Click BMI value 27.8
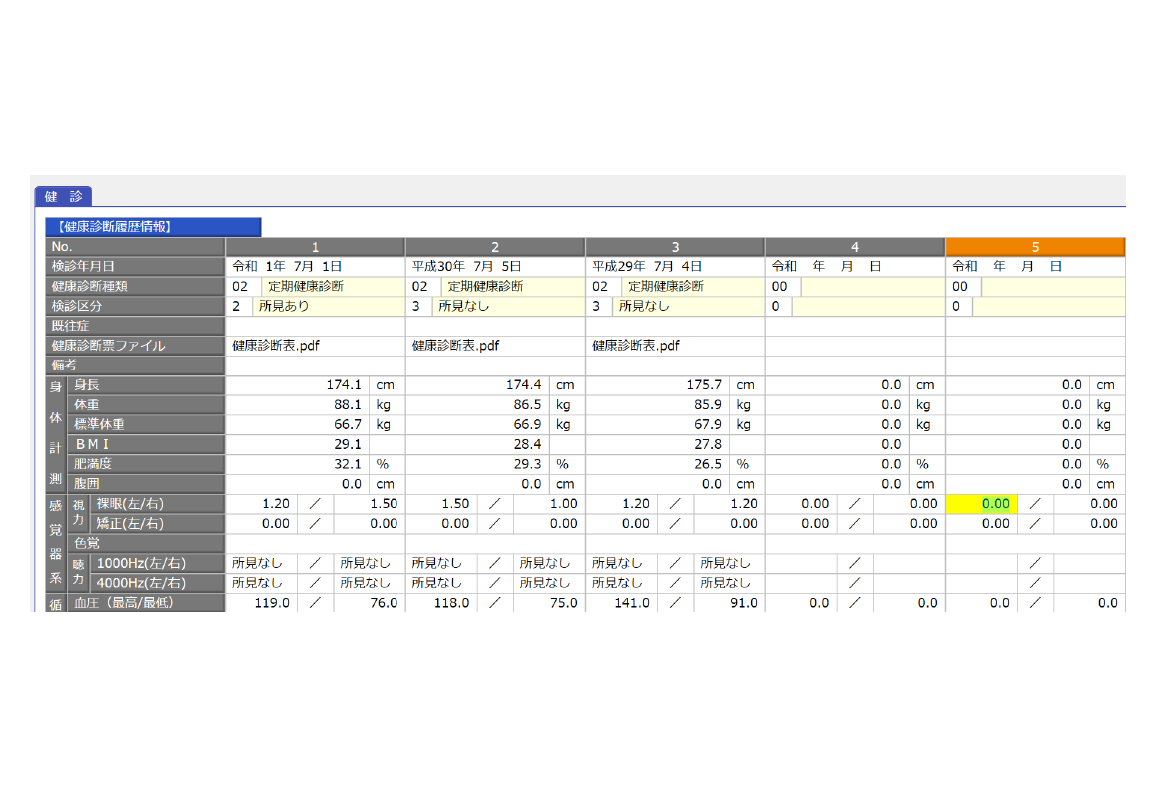 pyautogui.click(x=658, y=444)
